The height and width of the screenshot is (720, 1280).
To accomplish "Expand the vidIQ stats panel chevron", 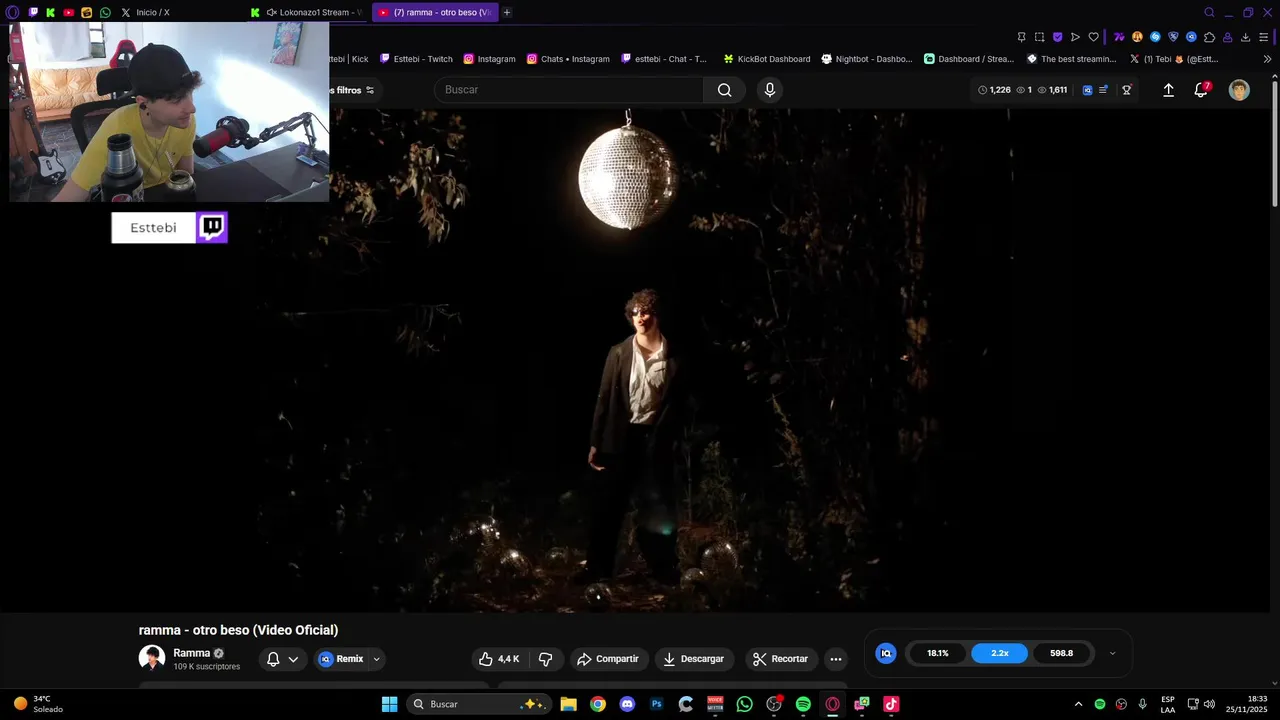I will coord(1112,653).
